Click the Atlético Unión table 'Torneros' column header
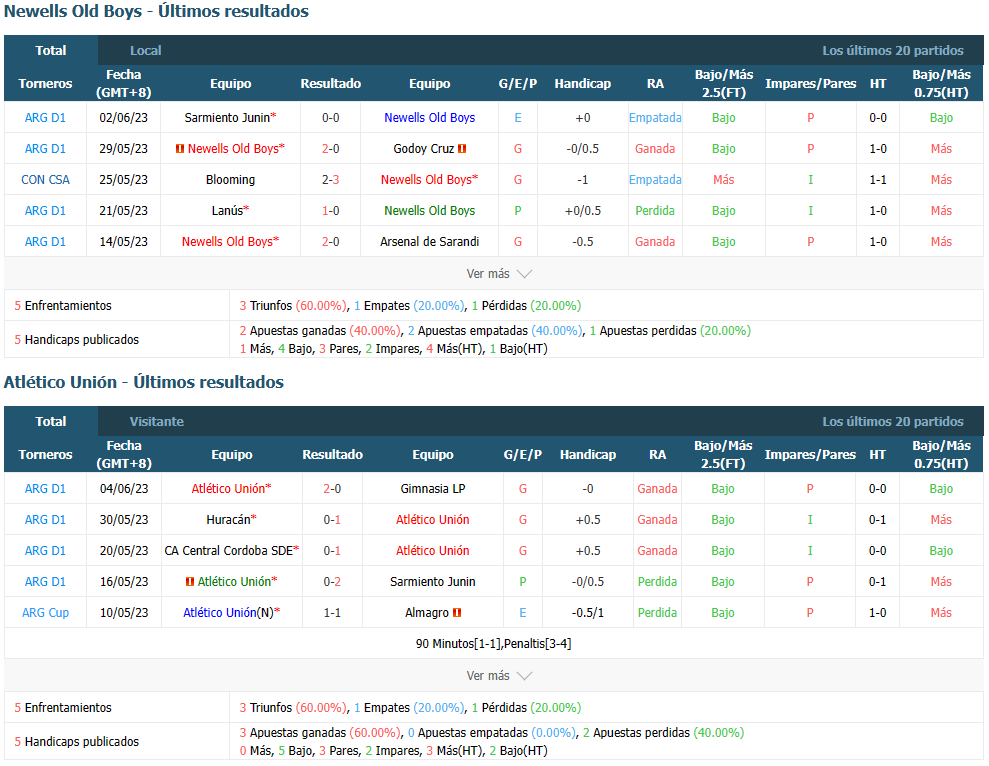 pos(45,454)
